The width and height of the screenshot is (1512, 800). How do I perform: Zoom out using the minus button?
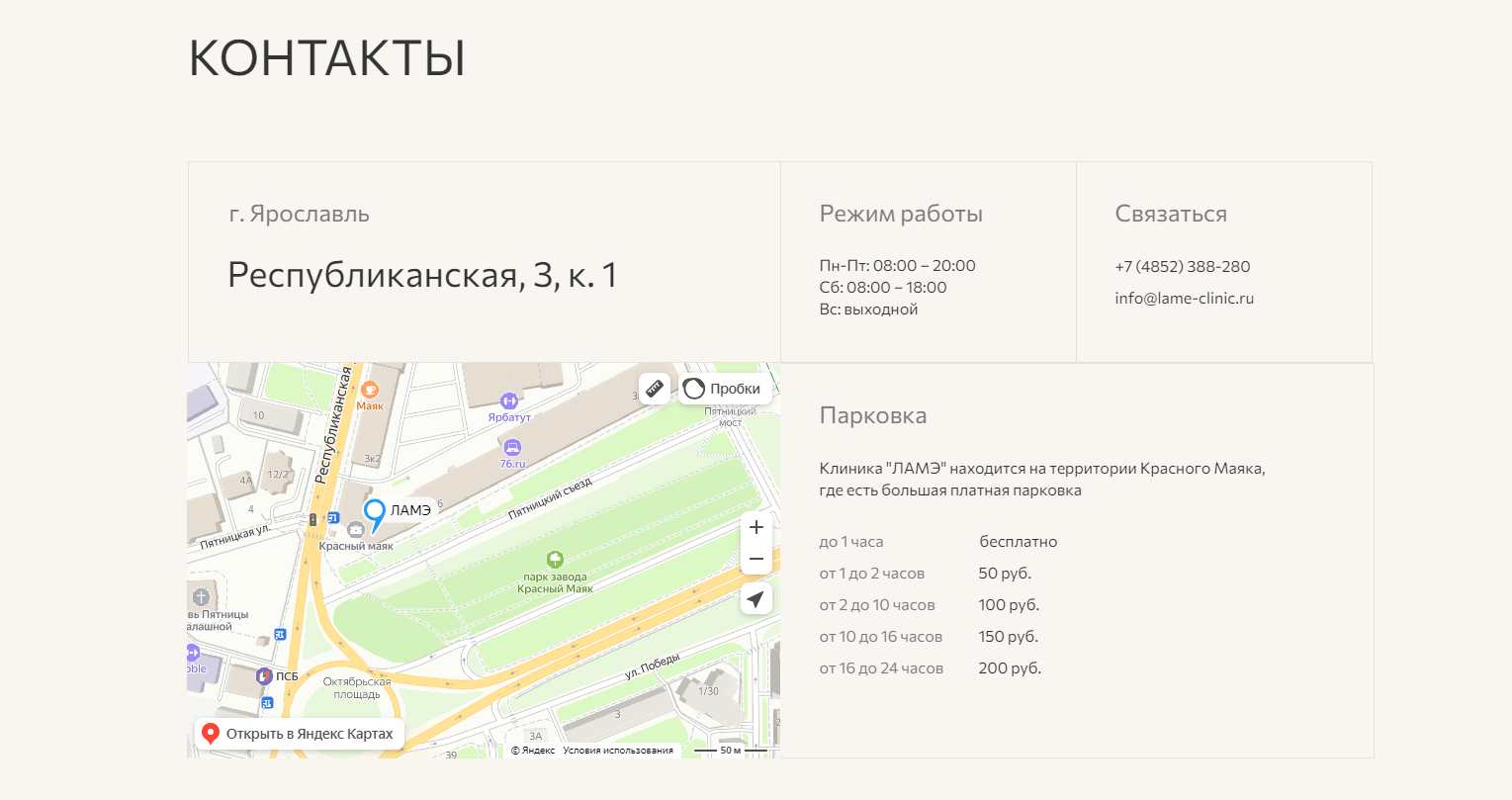point(756,559)
